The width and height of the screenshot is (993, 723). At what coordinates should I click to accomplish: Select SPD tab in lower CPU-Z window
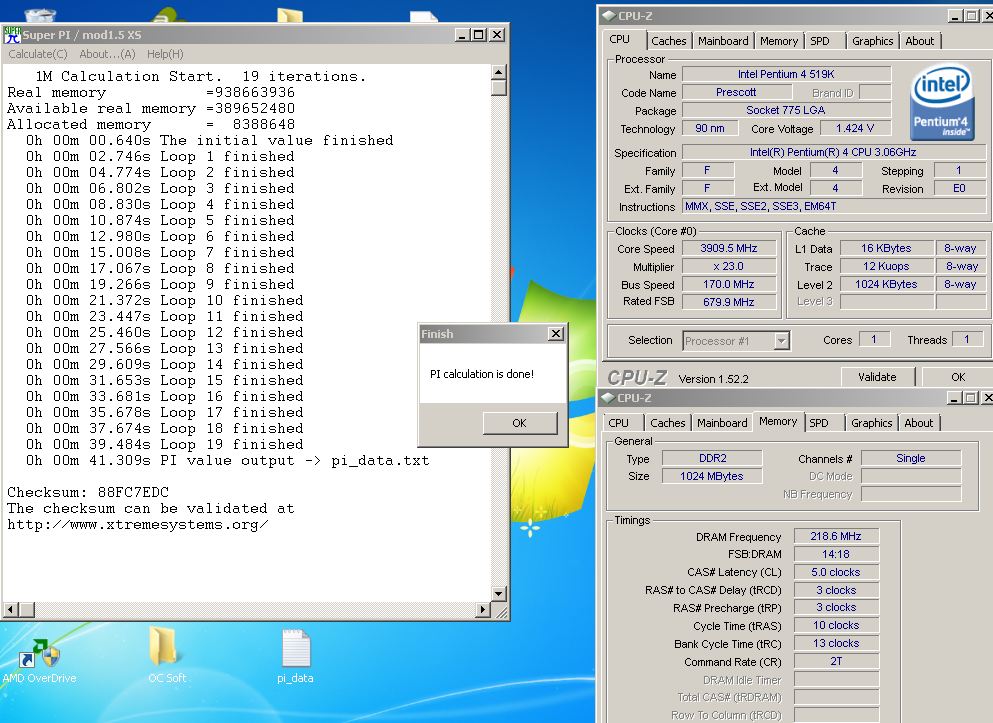(x=818, y=423)
